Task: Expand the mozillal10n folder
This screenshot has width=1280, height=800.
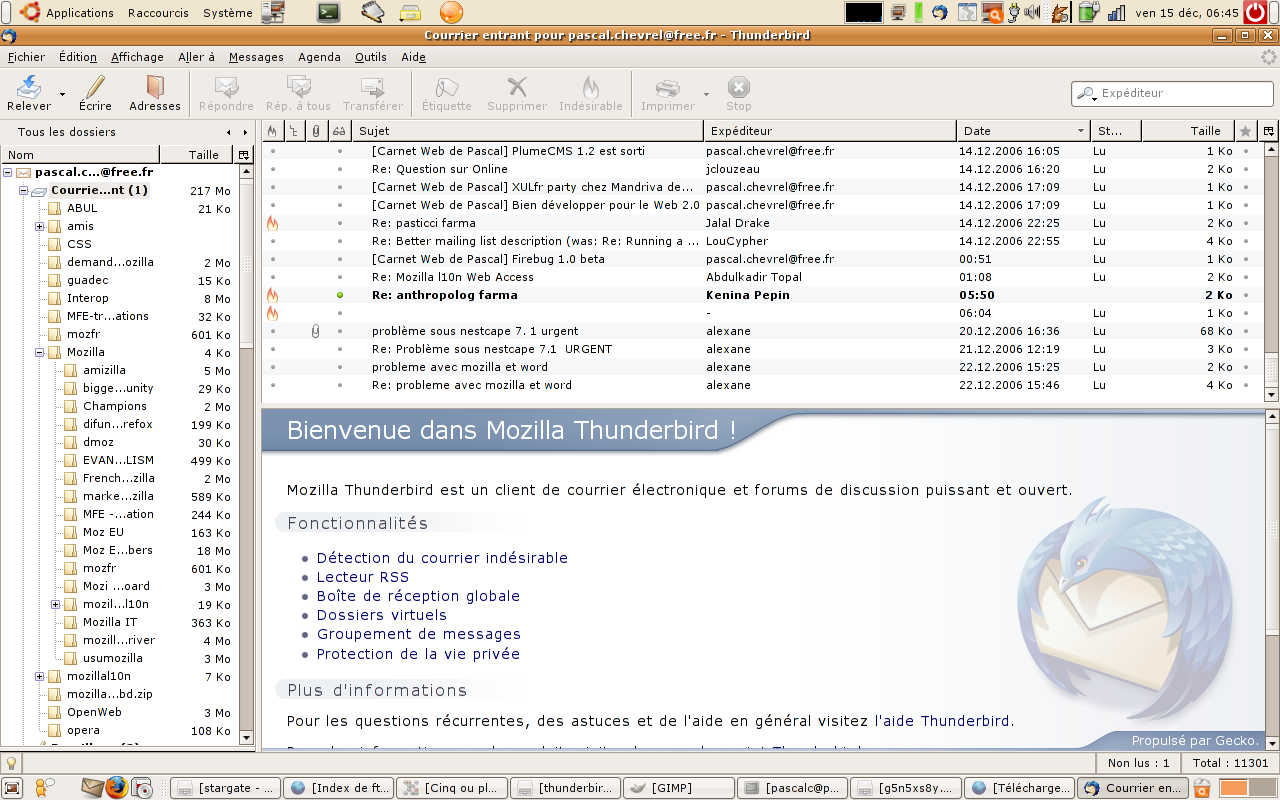Action: click(40, 676)
